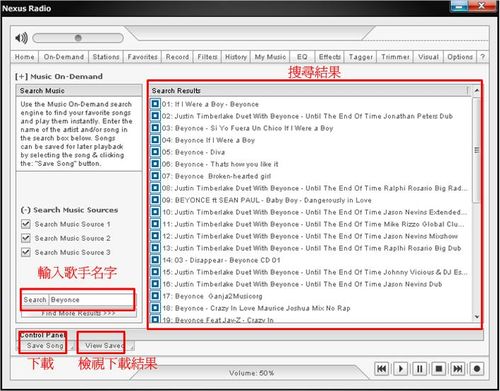Click icon beside 07 Broken-hearted girl

155,176
